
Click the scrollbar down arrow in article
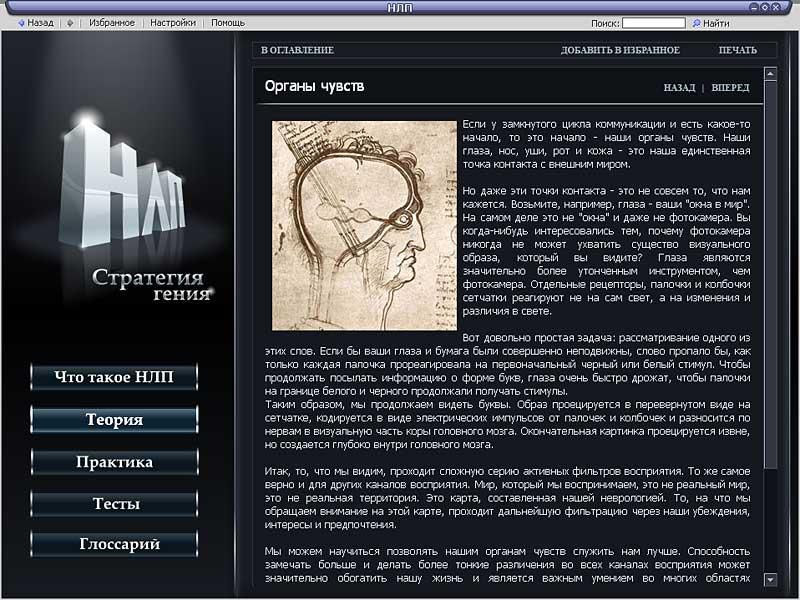coord(770,579)
